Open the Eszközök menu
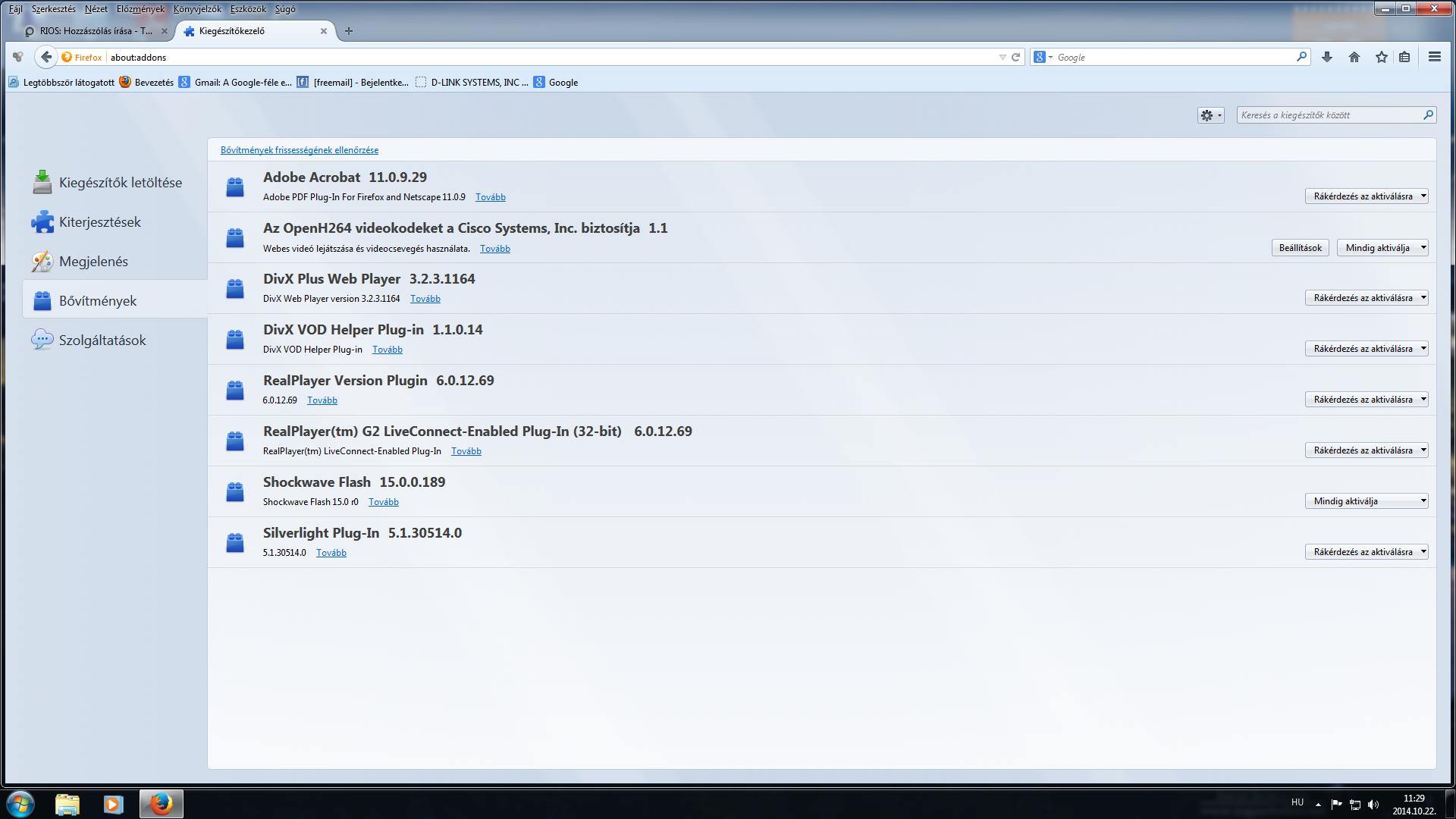Viewport: 1456px width, 819px height. 248,9
